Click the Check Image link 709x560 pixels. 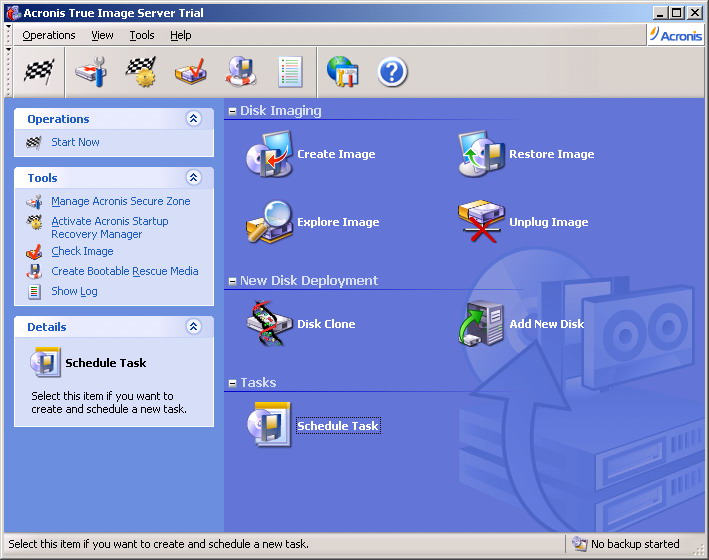click(82, 252)
